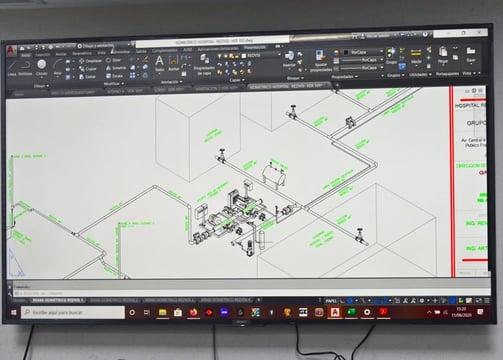Open the Vista ribbon tab

coord(101,53)
